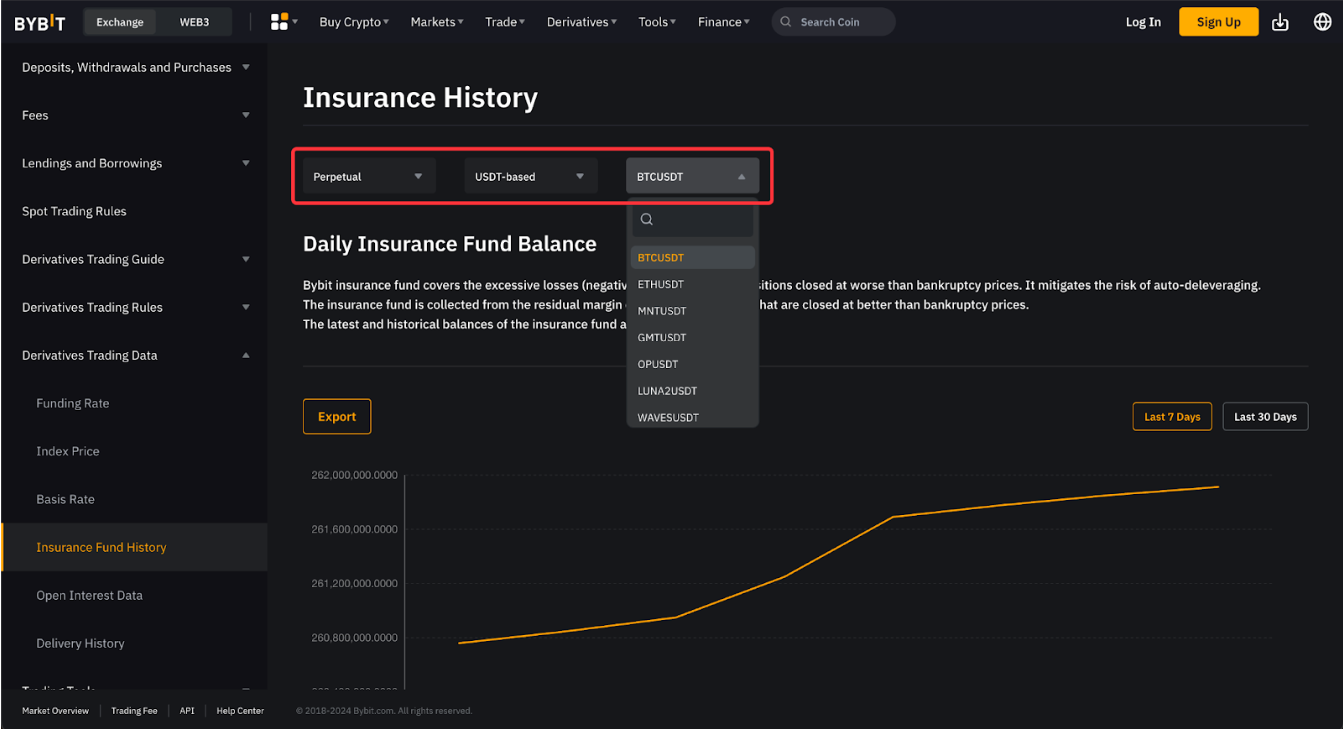This screenshot has width=1343, height=729.
Task: Switch to WEB3 mode
Action: pos(195,21)
